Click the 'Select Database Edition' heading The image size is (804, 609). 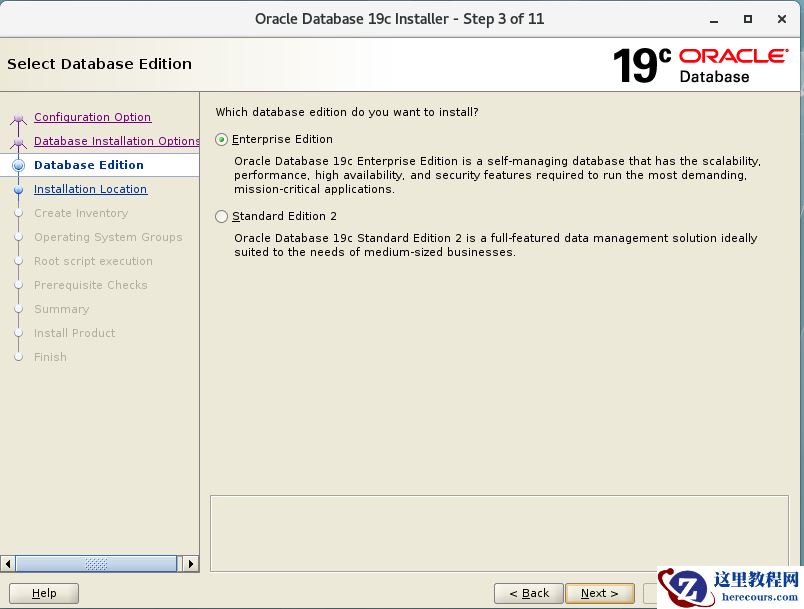tap(99, 64)
